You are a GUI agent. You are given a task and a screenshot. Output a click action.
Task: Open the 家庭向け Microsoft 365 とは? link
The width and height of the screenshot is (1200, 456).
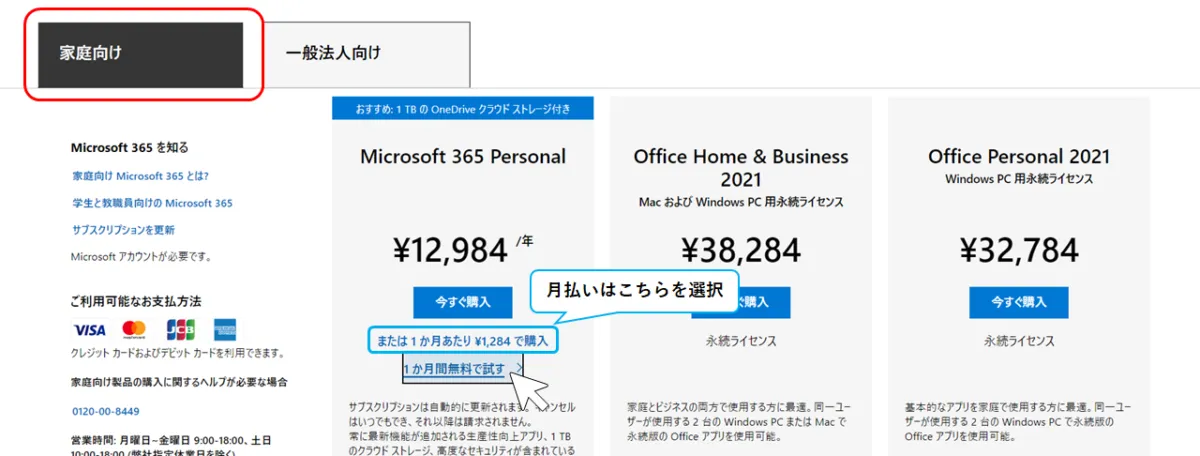(140, 176)
